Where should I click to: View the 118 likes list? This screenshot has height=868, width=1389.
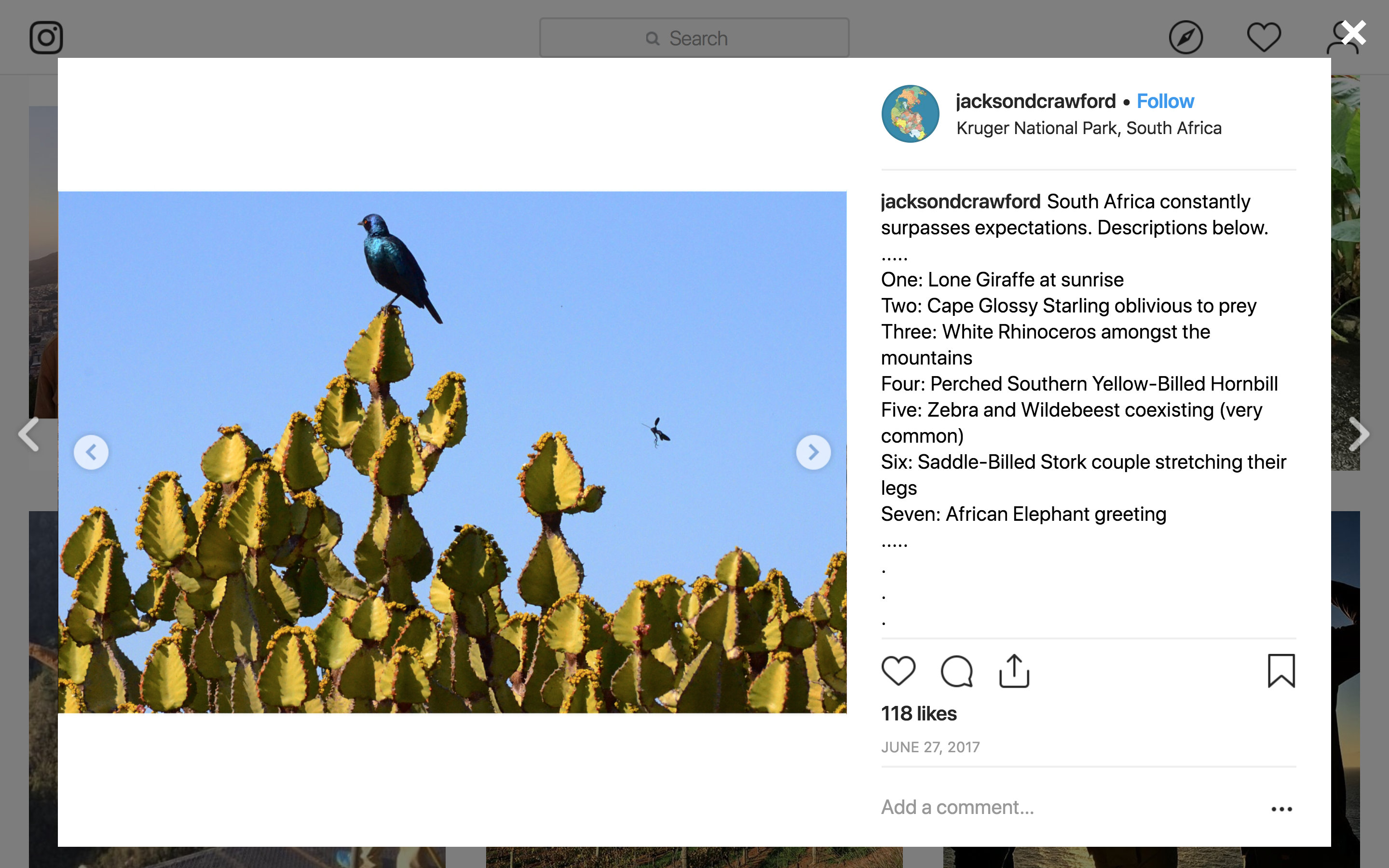[x=918, y=714]
